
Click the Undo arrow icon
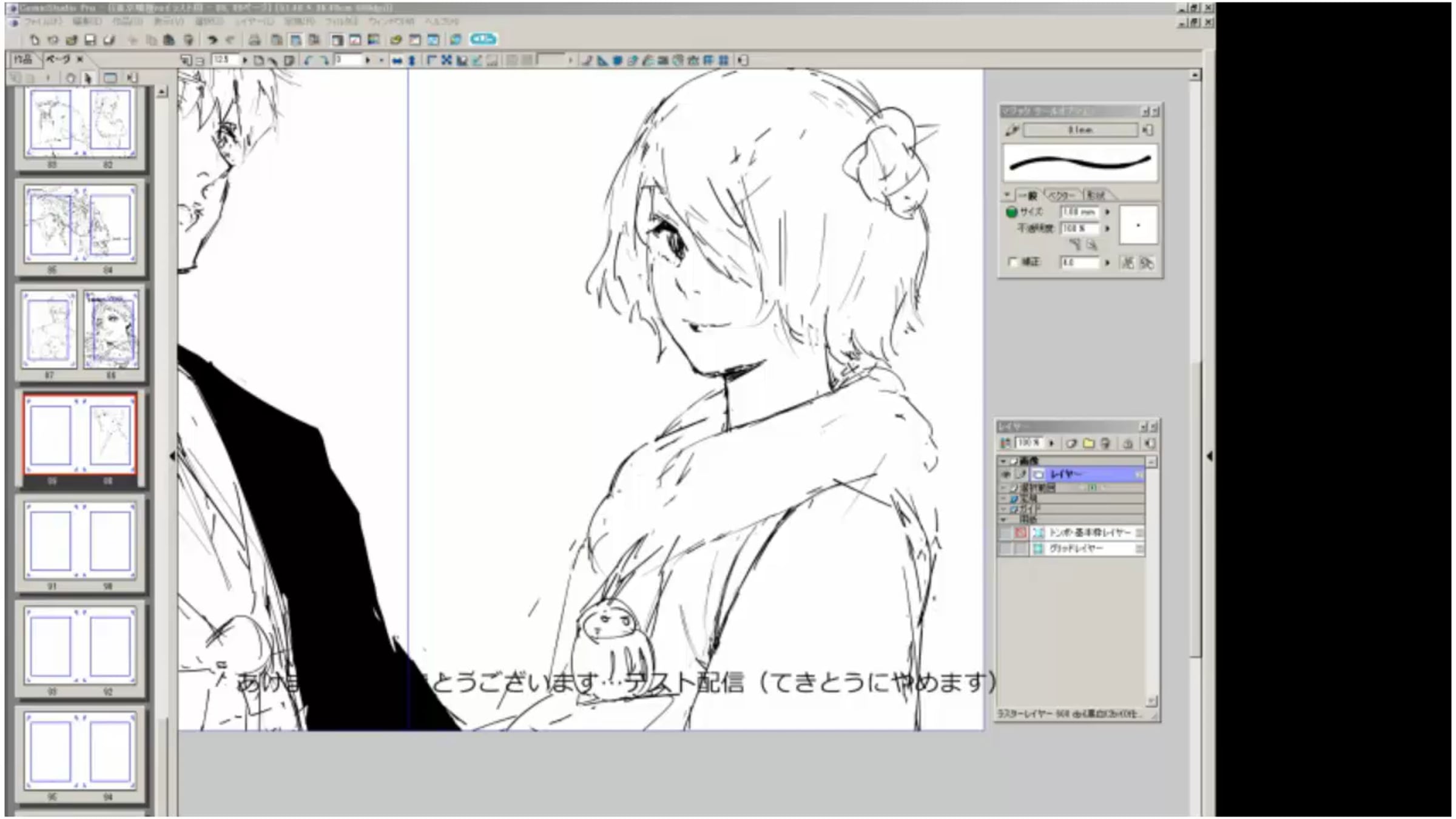coord(212,40)
